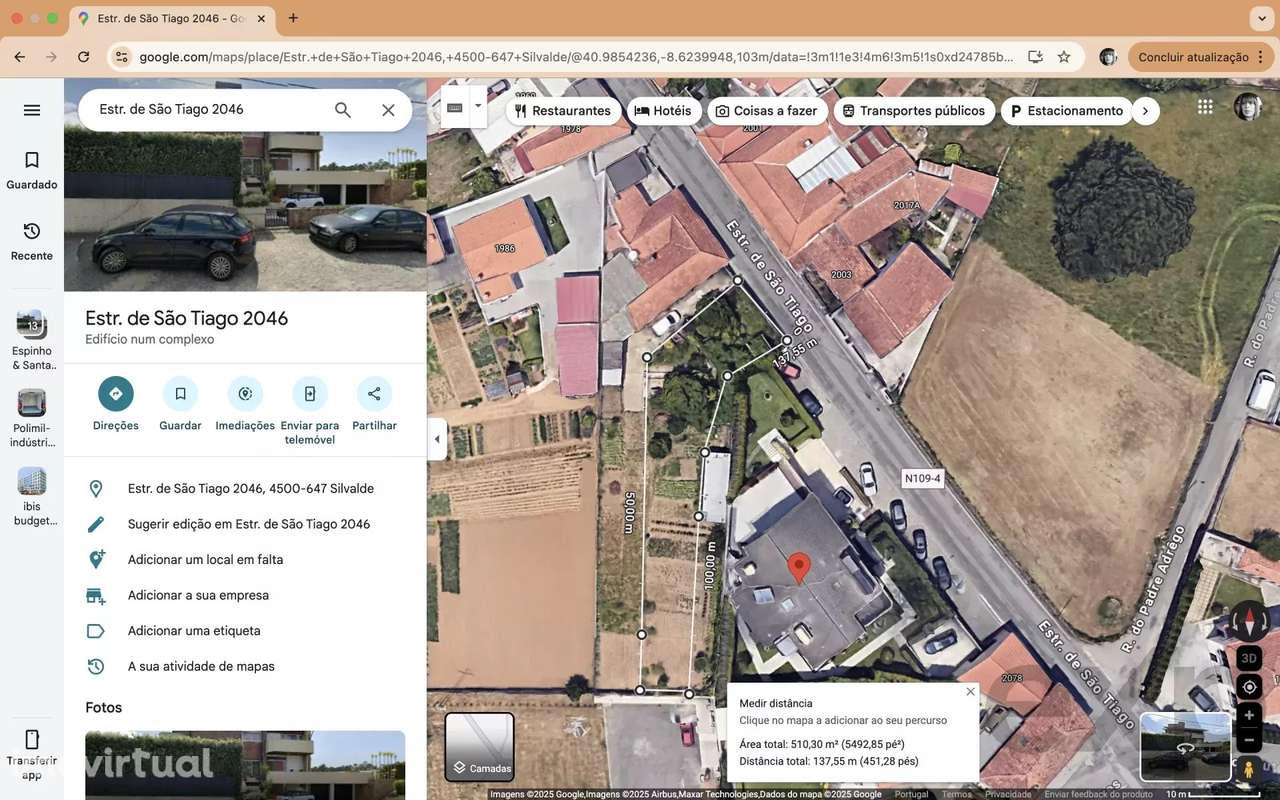Select the Direções icon

(x=115, y=393)
